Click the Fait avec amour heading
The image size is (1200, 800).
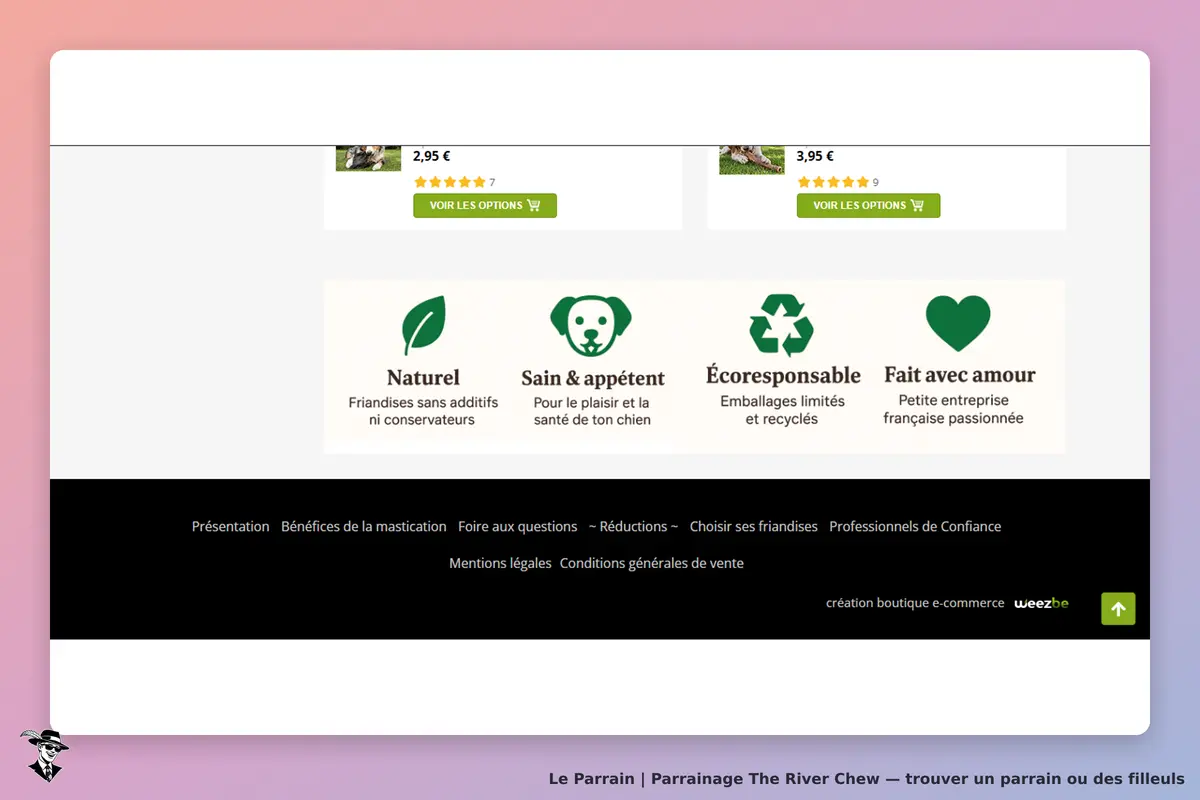(960, 375)
